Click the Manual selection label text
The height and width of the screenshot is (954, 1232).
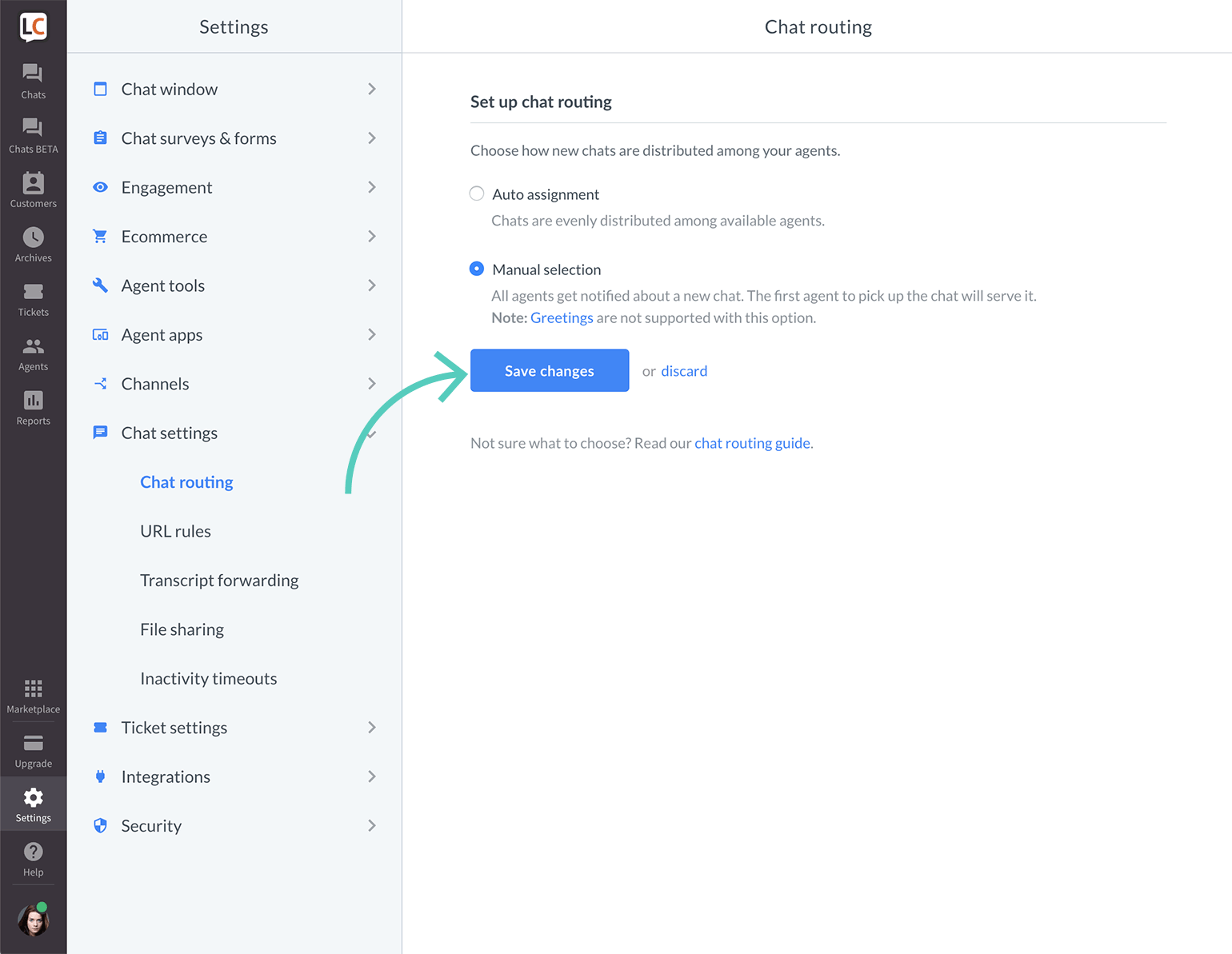[546, 269]
